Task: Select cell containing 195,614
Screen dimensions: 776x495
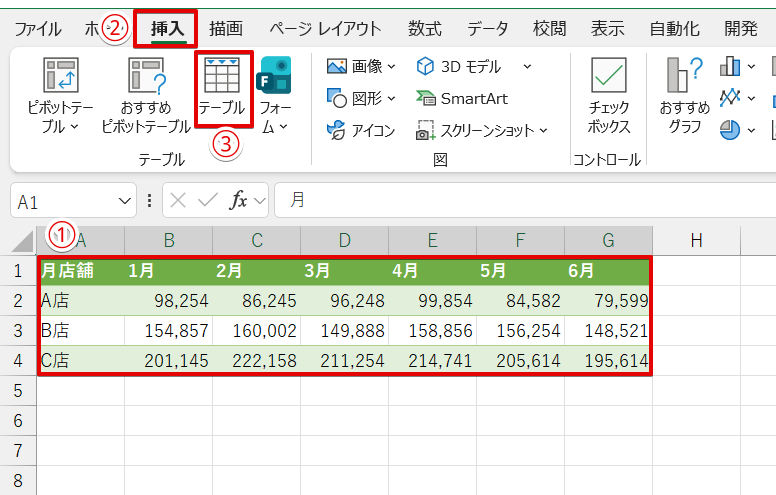Action: tap(608, 360)
